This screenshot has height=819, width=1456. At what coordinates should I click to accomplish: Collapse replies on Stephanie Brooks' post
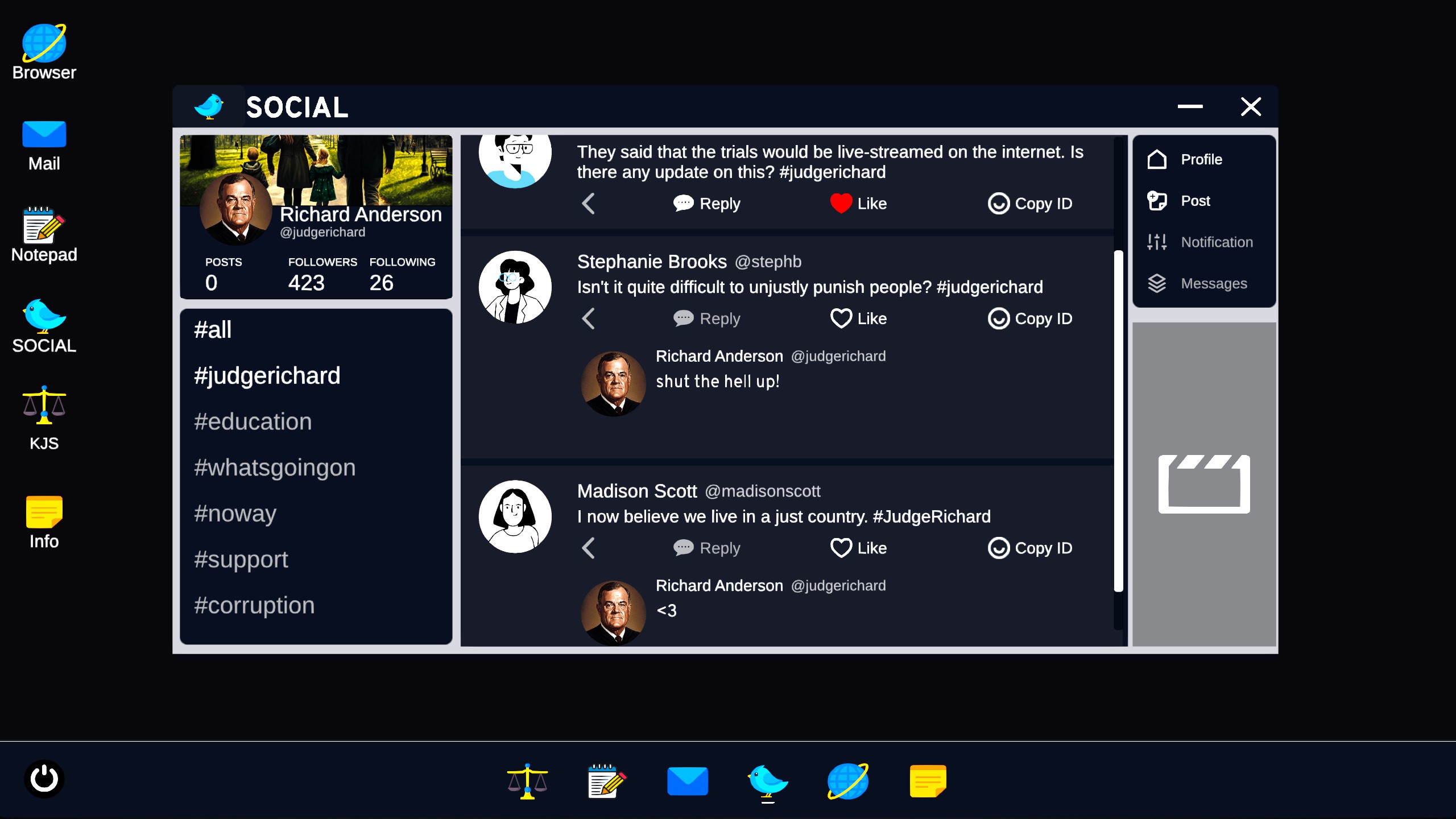click(589, 318)
